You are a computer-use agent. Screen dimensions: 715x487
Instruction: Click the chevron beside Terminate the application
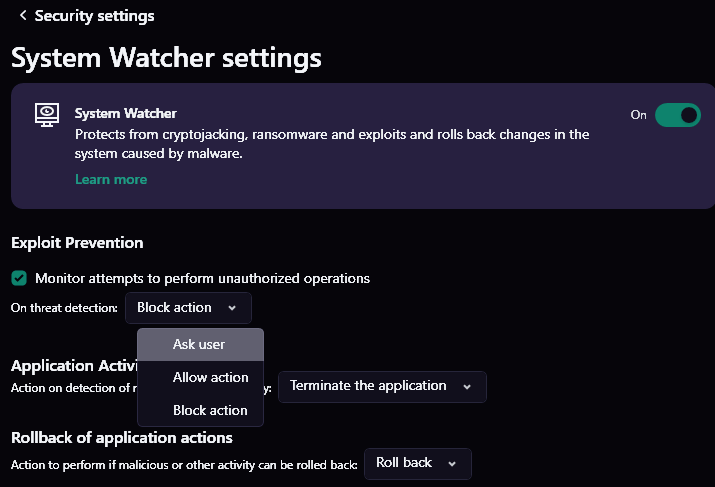466,386
